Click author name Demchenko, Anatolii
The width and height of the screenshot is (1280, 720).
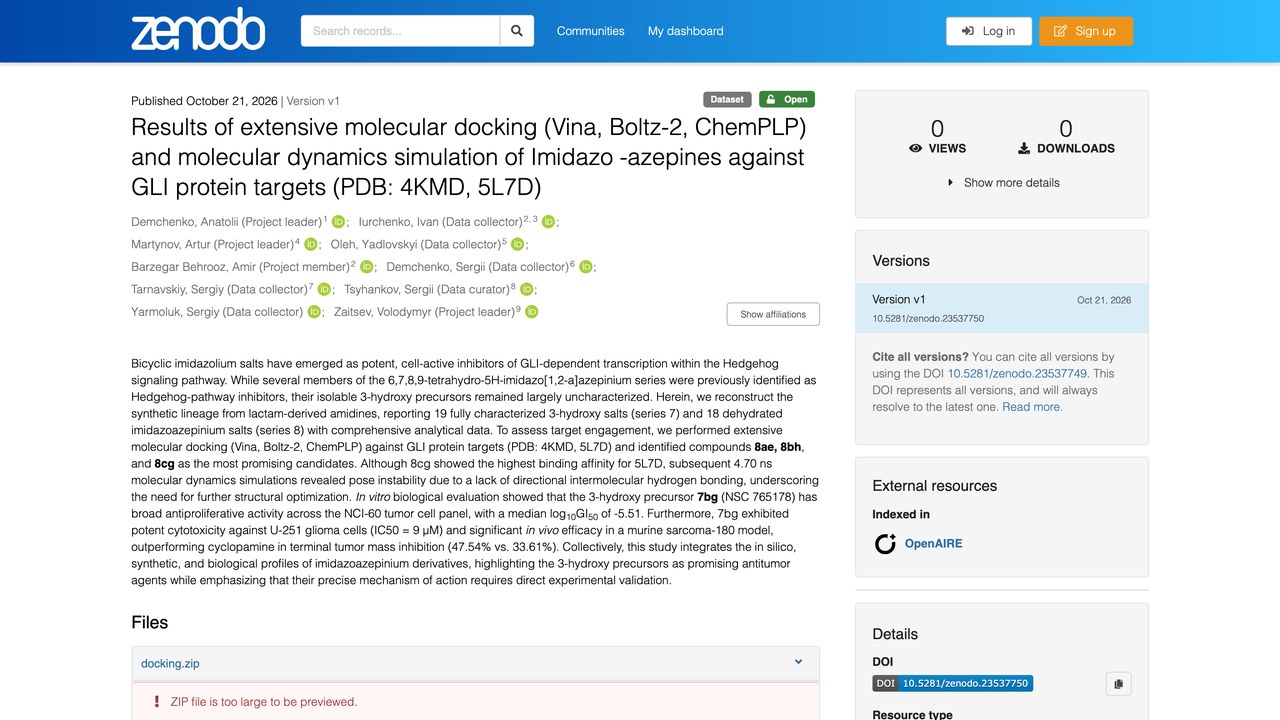226,222
